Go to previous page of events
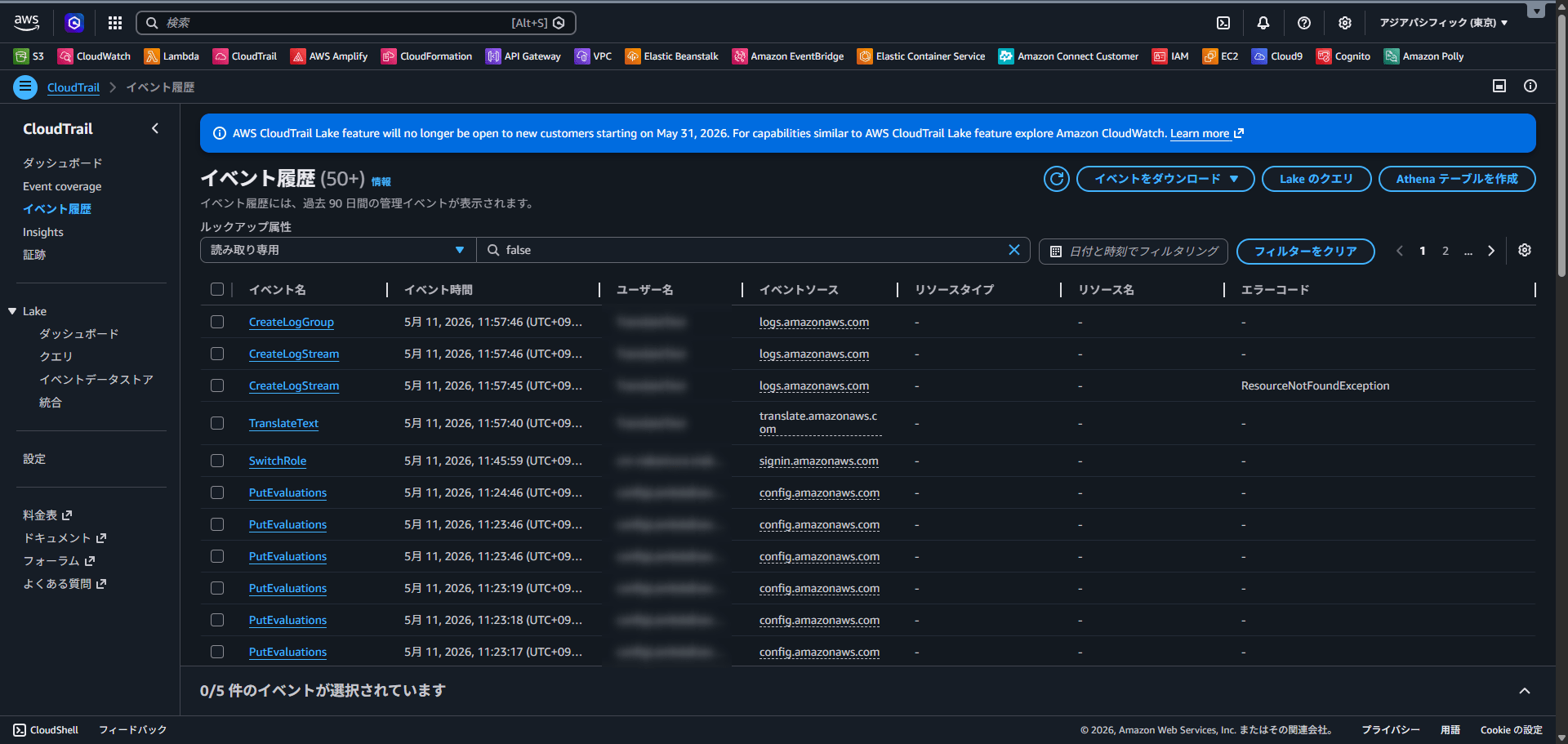1568x744 pixels. coord(1400,251)
